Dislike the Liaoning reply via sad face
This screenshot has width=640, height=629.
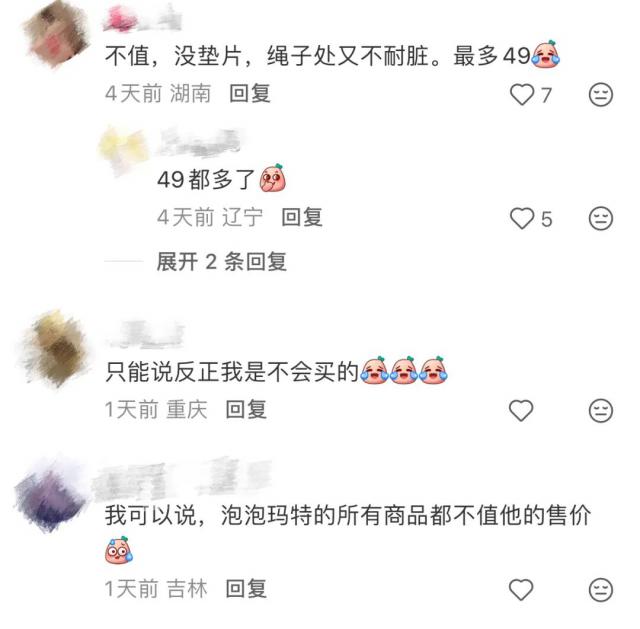coord(601,218)
